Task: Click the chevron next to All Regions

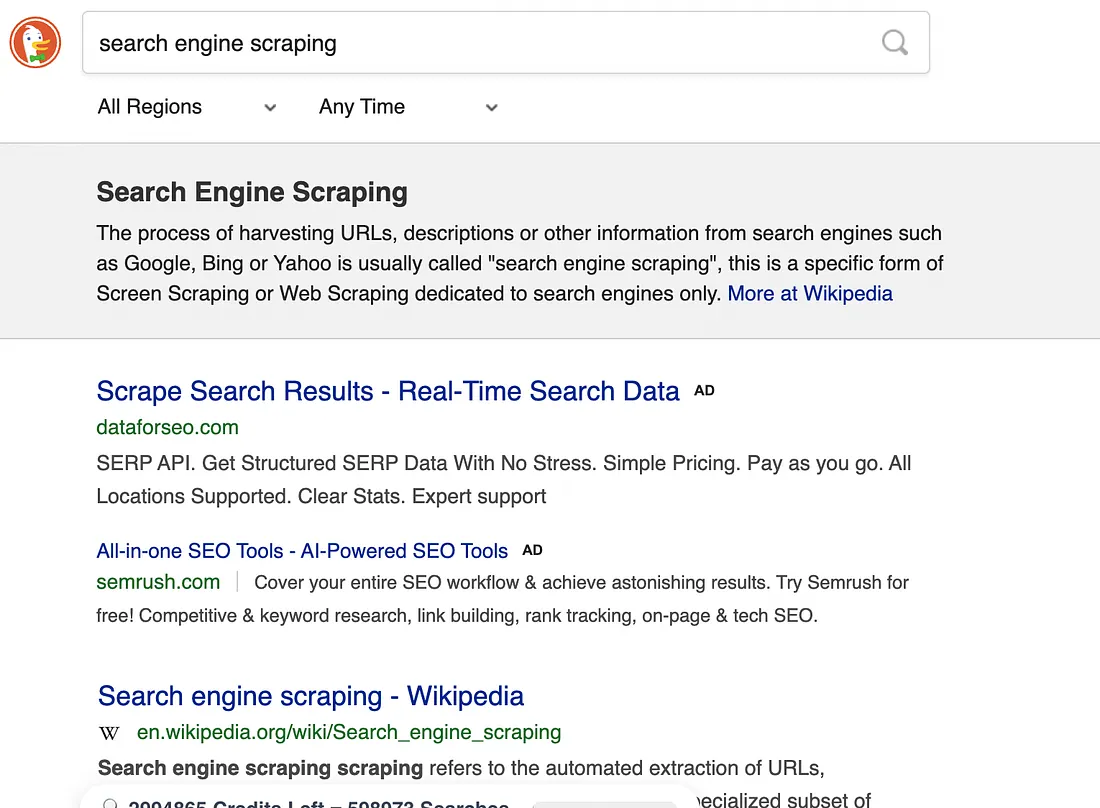Action: coord(270,108)
